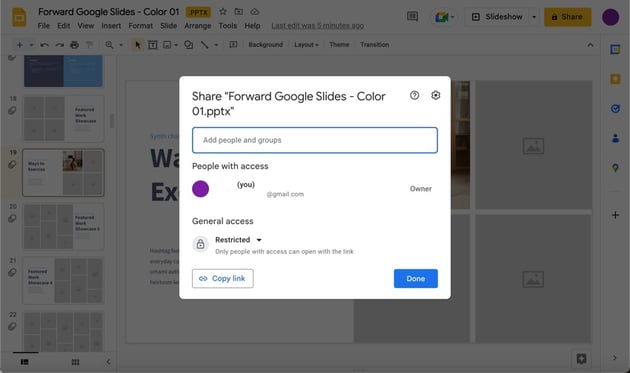
Task: Click the Copy link button
Action: [223, 278]
